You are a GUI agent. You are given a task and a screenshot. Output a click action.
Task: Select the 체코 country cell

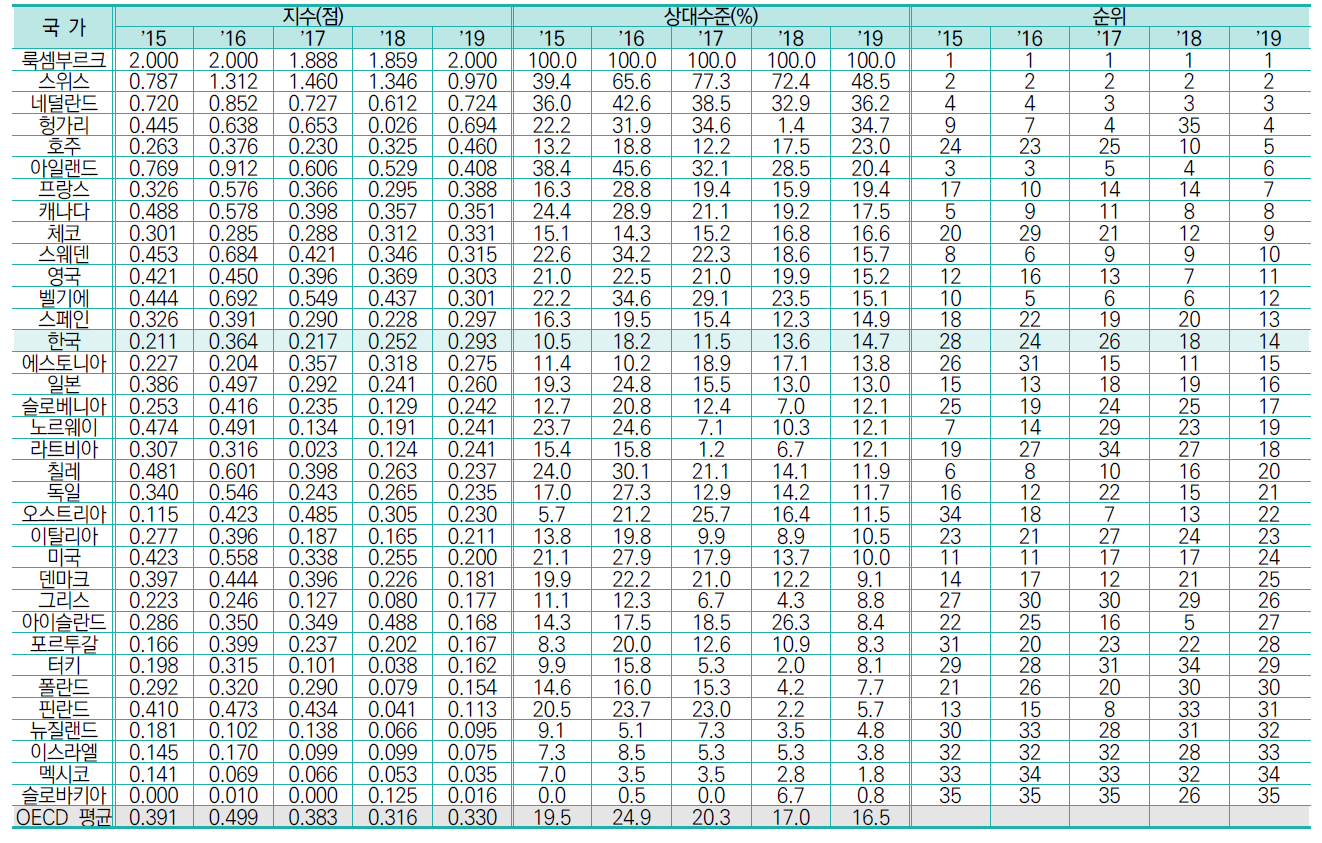[x=62, y=233]
